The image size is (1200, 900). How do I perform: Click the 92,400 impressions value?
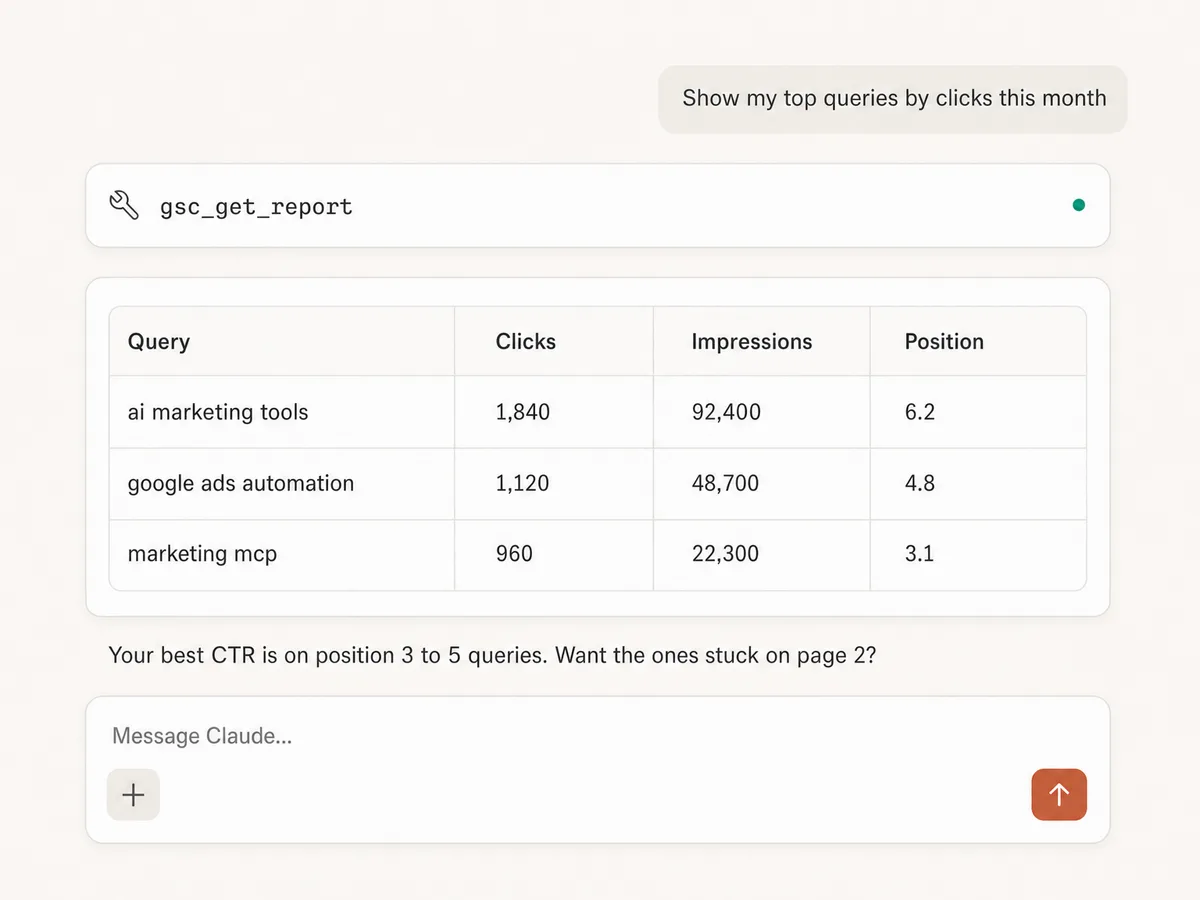click(726, 412)
